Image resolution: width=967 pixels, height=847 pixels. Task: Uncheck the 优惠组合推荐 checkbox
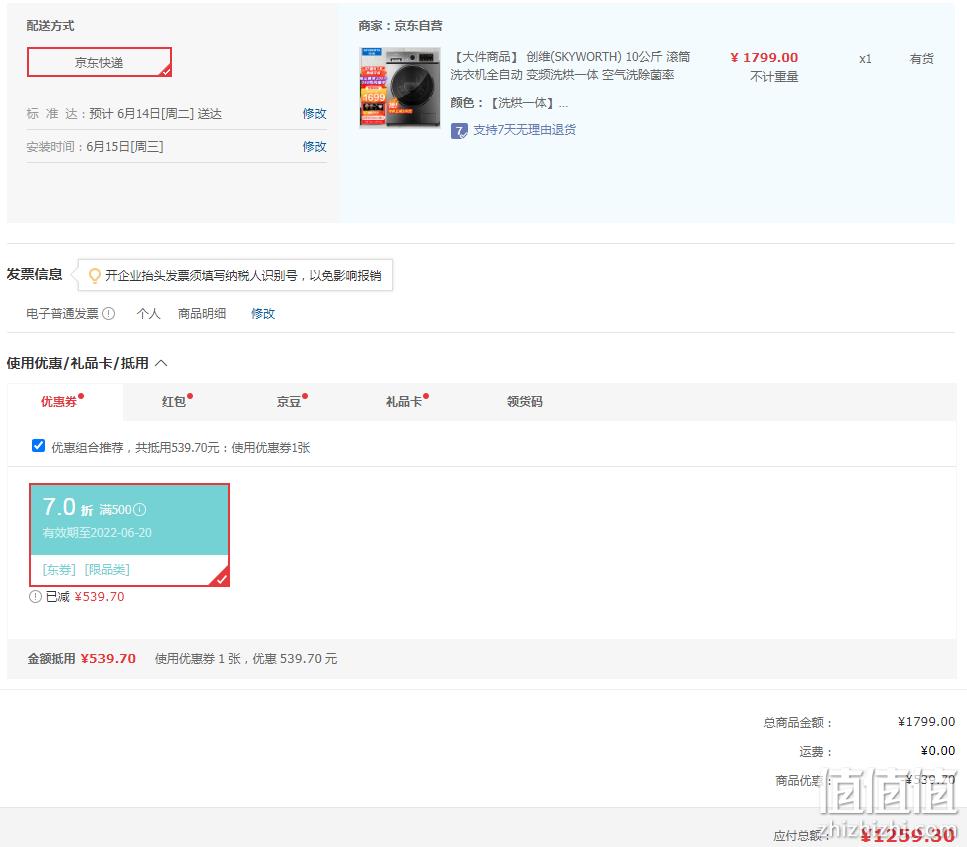(38, 445)
